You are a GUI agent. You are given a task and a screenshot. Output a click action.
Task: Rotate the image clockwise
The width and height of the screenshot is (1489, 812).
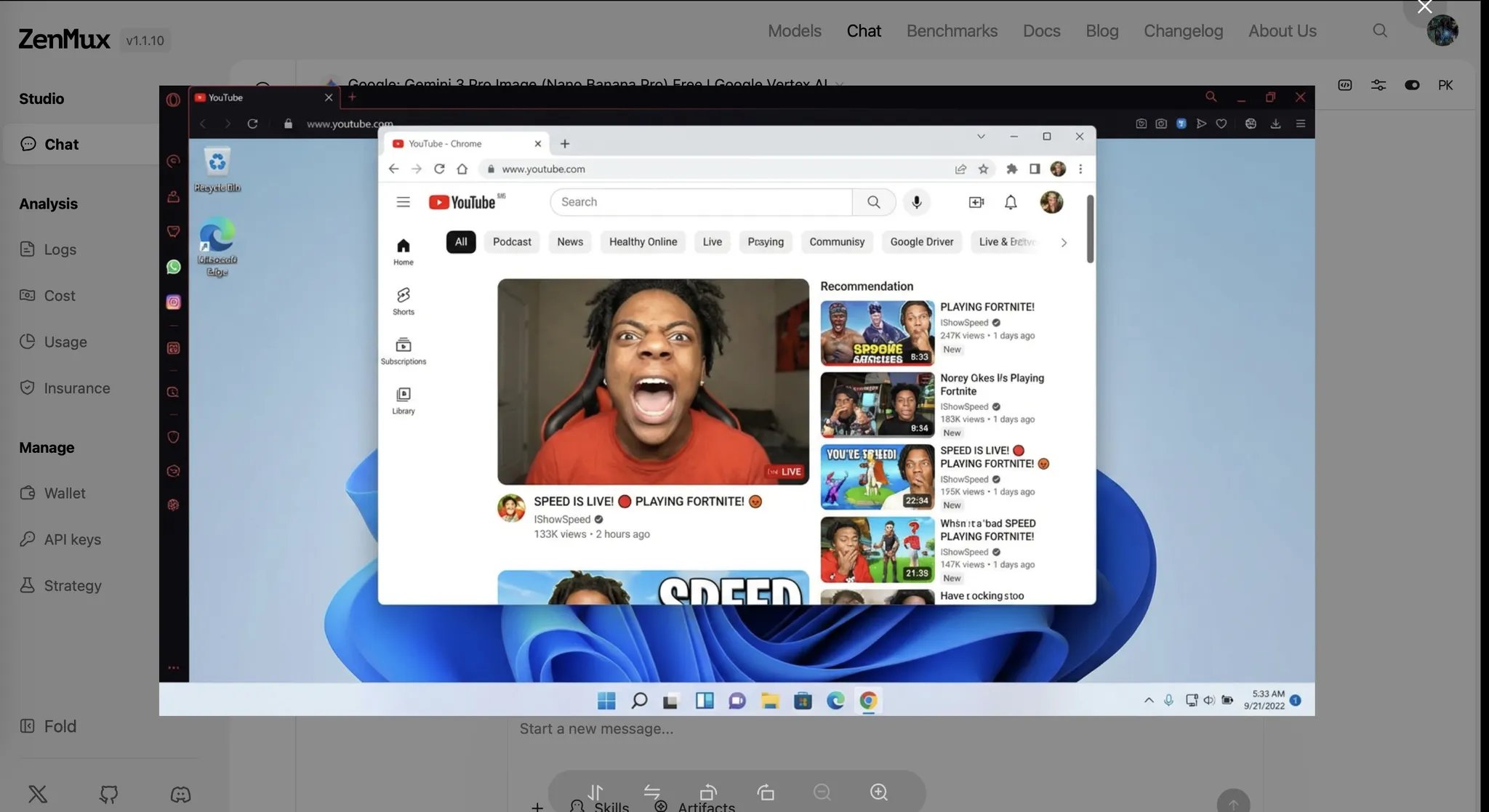(x=765, y=792)
